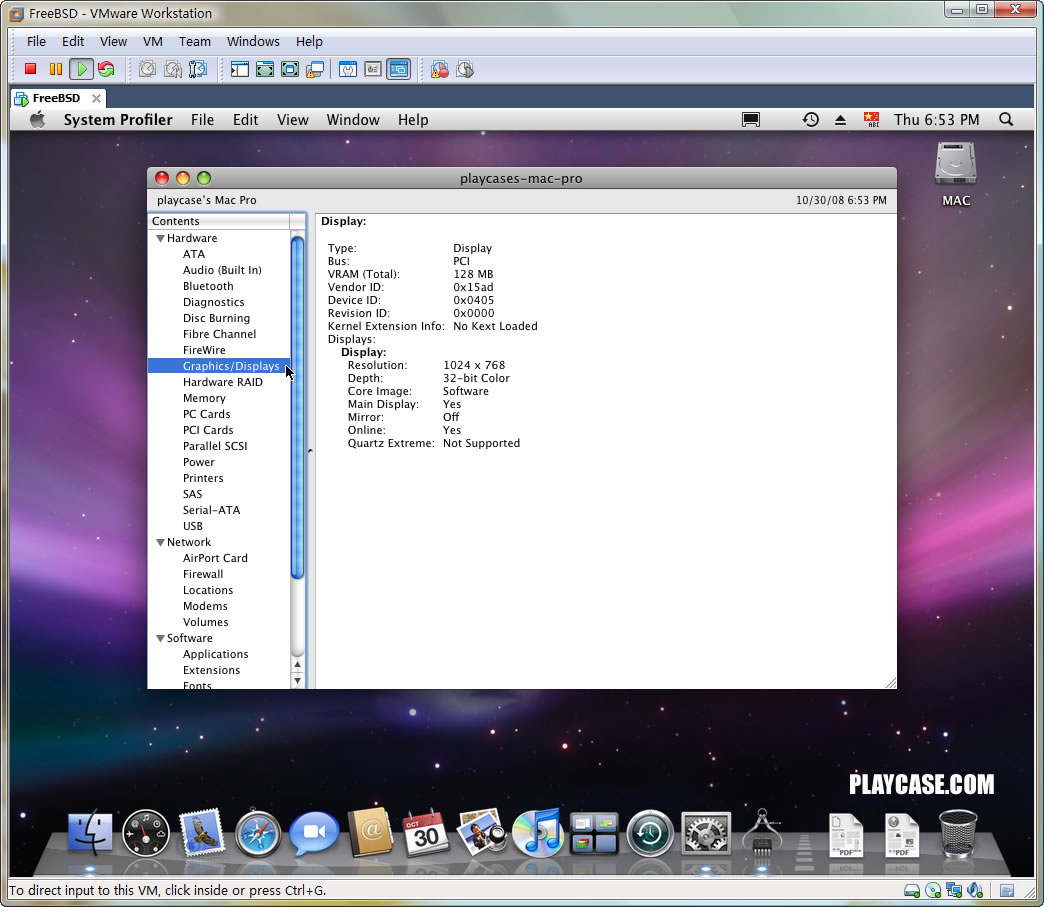This screenshot has width=1044, height=907.
Task: Select Audio (Built In) in Contents
Action: (x=222, y=270)
